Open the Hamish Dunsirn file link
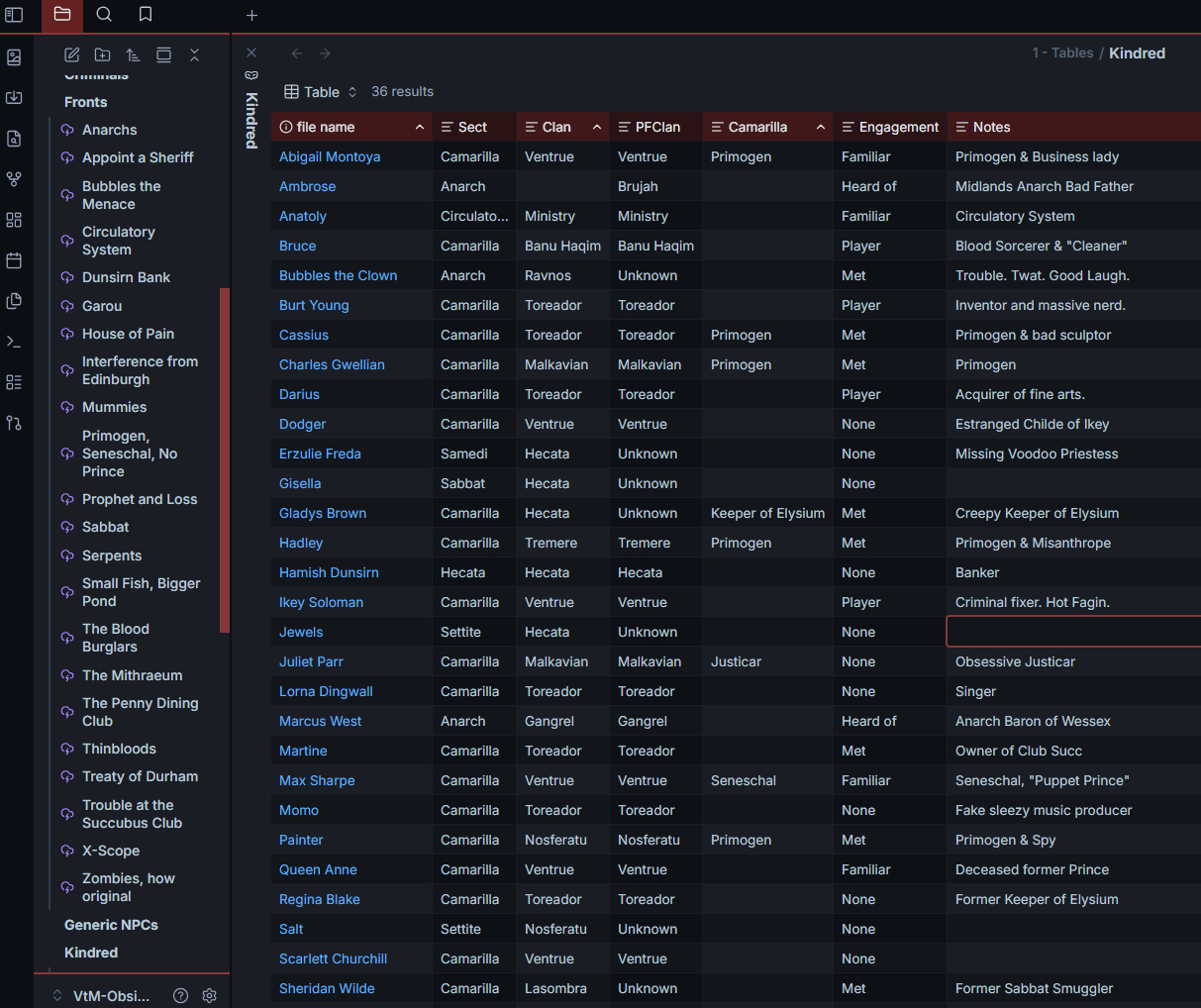Image resolution: width=1201 pixels, height=1008 pixels. [329, 572]
